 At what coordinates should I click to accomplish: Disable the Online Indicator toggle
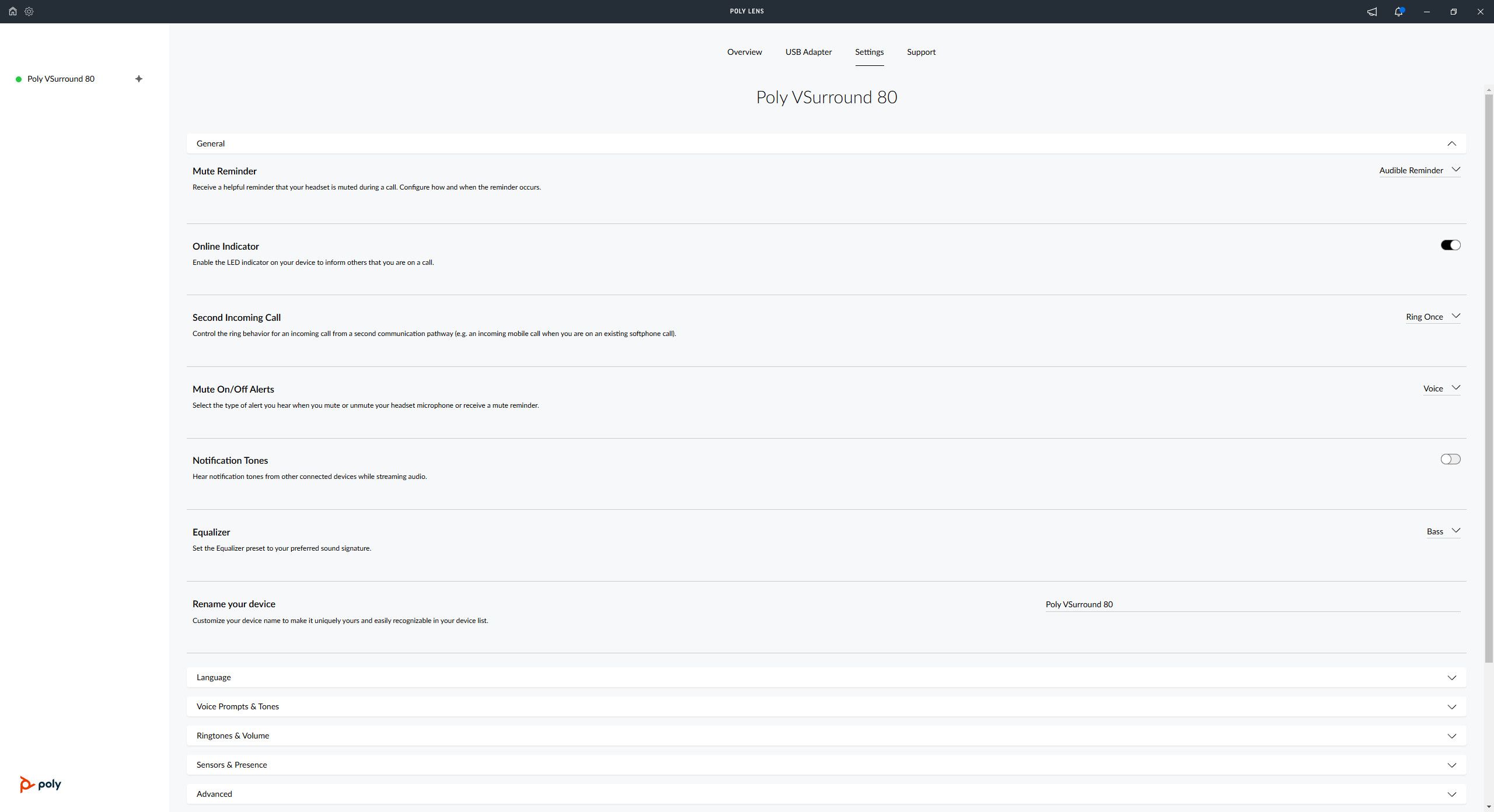[x=1450, y=245]
